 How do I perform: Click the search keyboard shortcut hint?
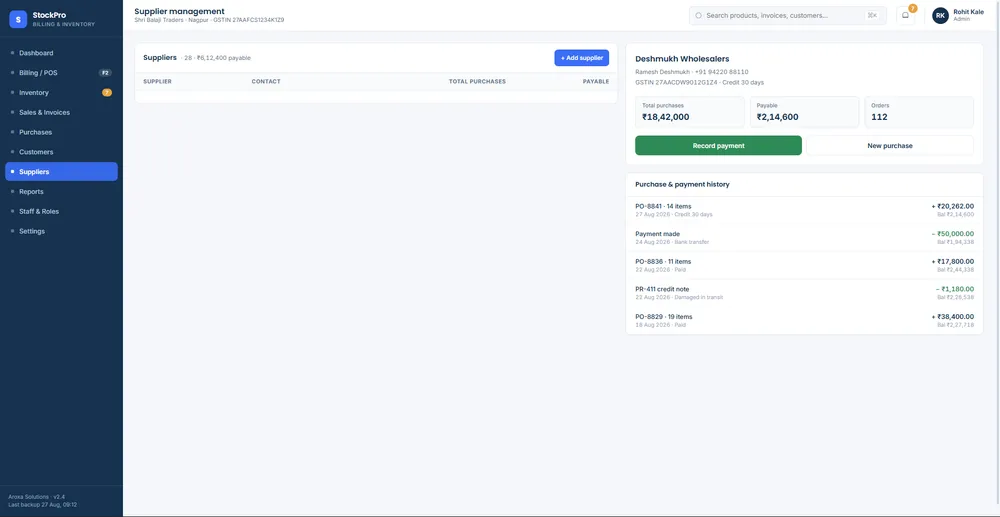tap(872, 15)
